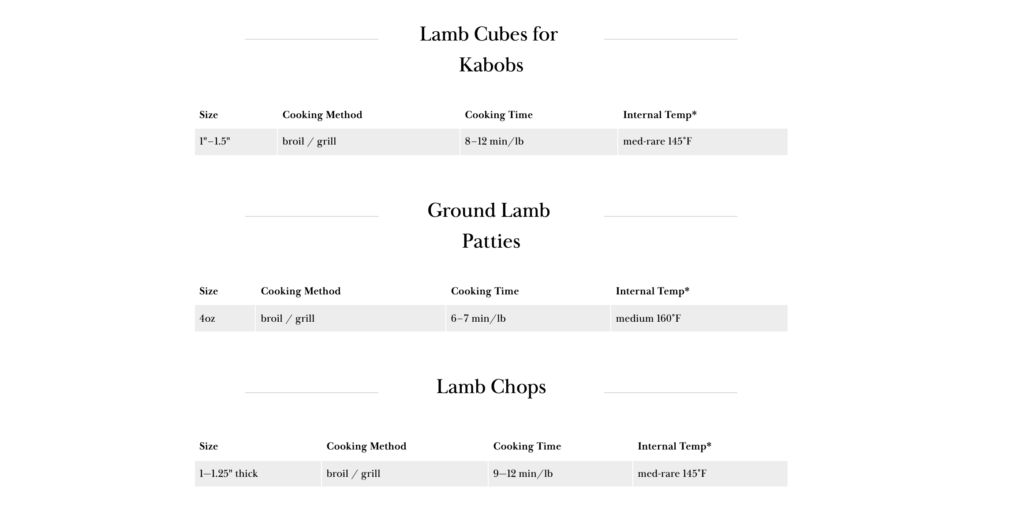Select the 9–12 min/lb cooking time cell
The height and width of the screenshot is (513, 1024).
pos(560,474)
